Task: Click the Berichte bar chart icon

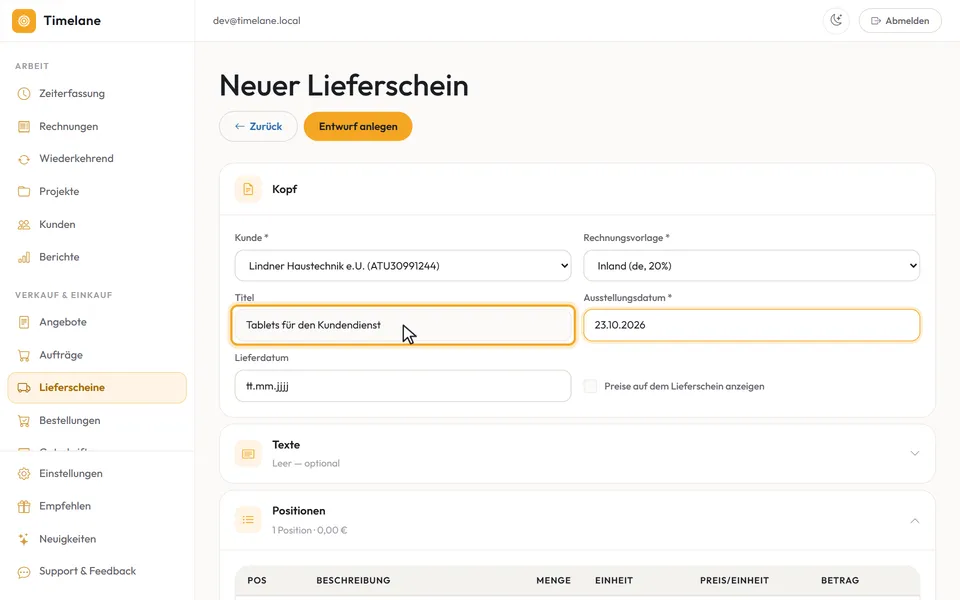Action: [24, 257]
